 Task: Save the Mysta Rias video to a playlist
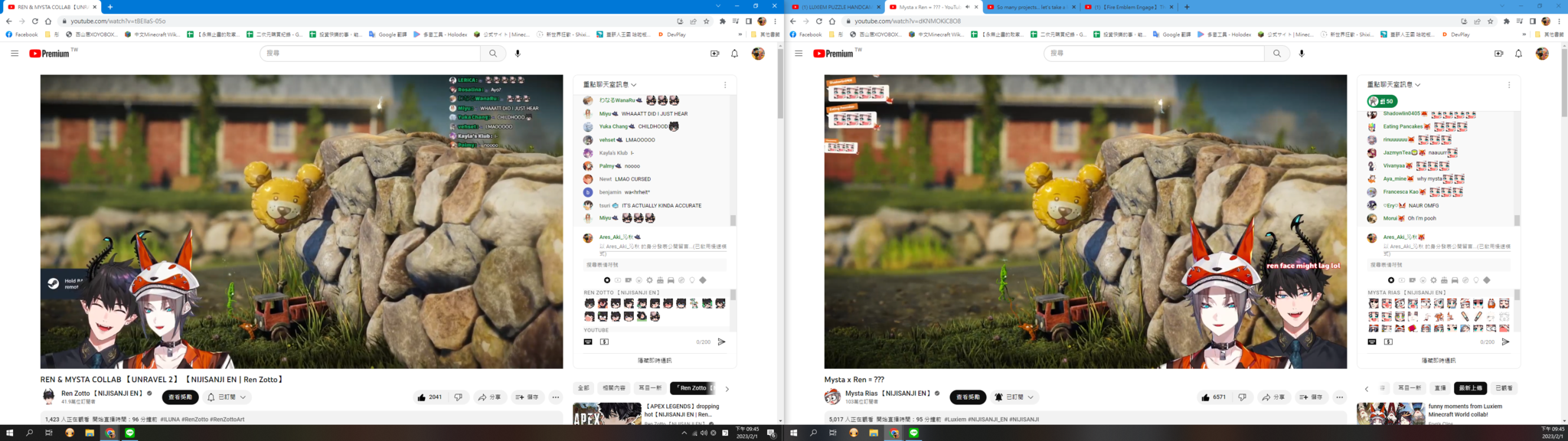click(1311, 397)
